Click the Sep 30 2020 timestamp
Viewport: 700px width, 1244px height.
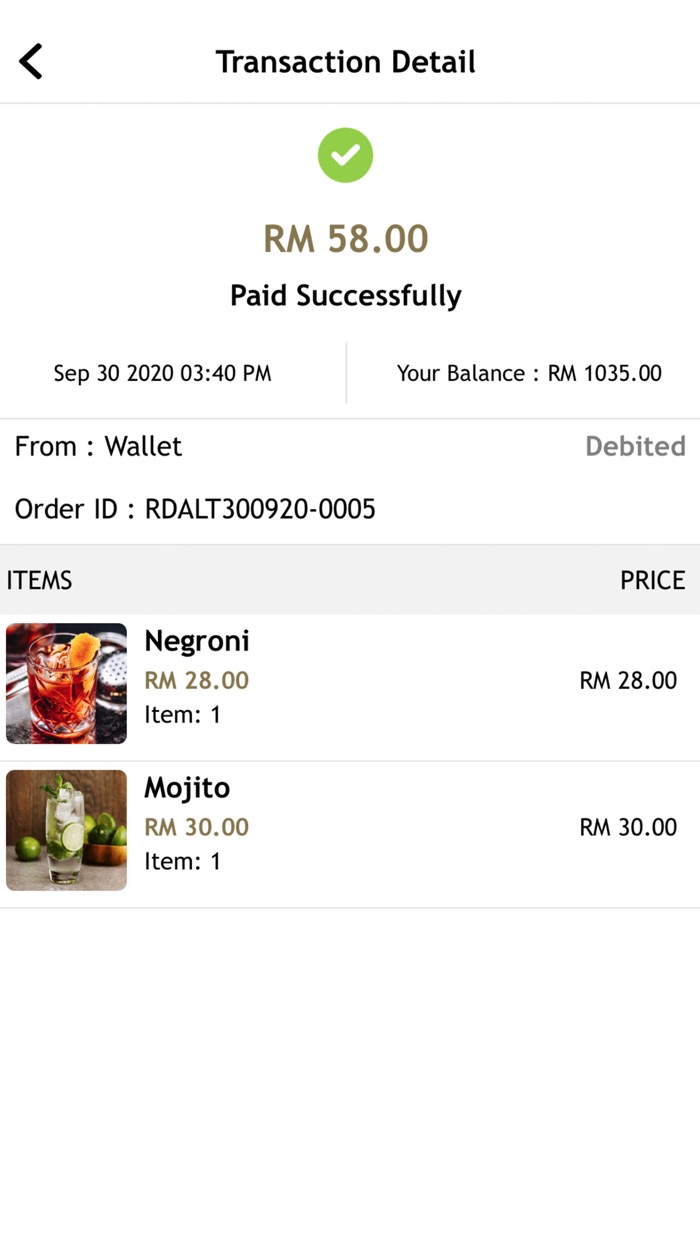point(162,374)
